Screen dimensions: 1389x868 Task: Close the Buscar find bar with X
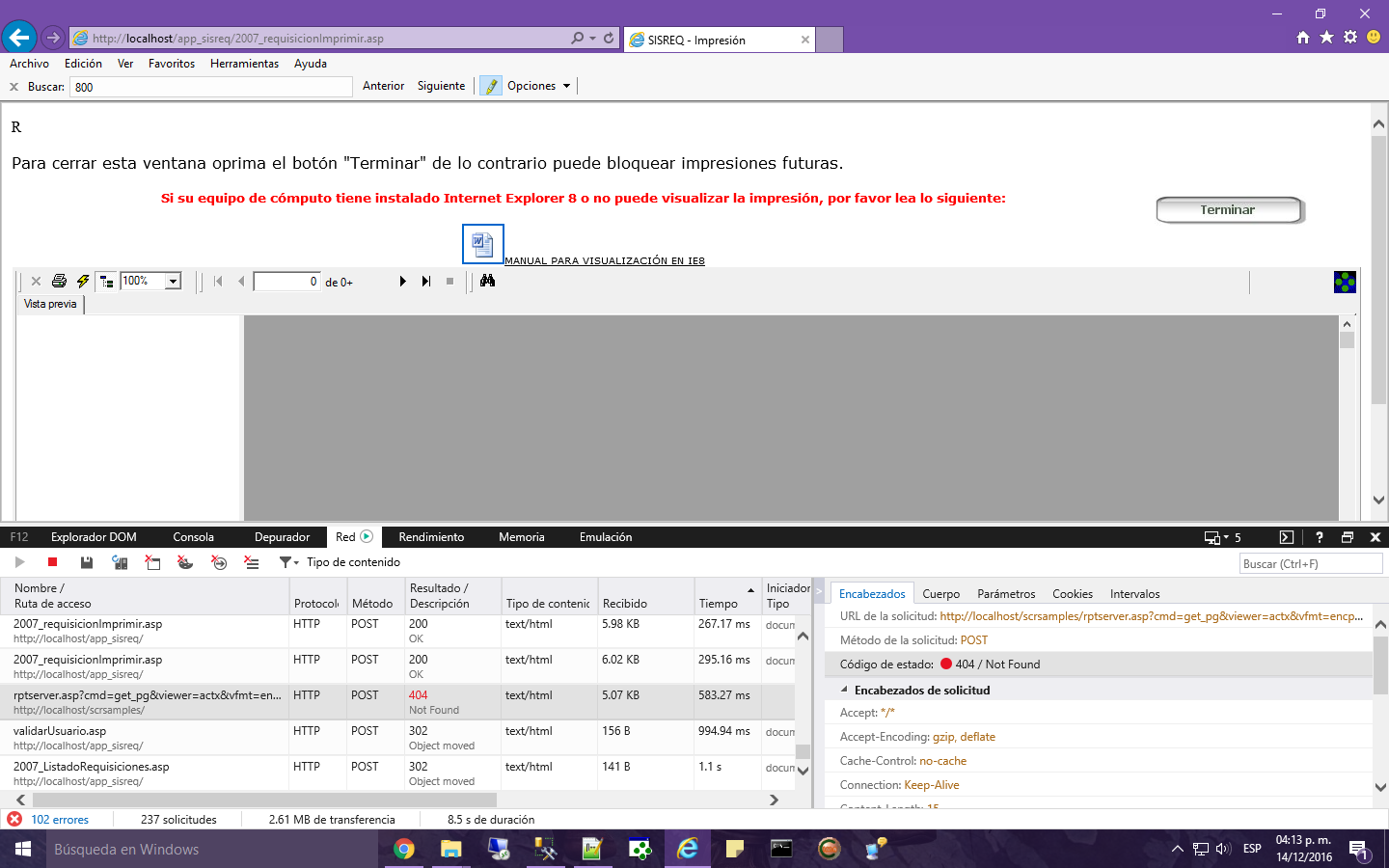coord(14,87)
